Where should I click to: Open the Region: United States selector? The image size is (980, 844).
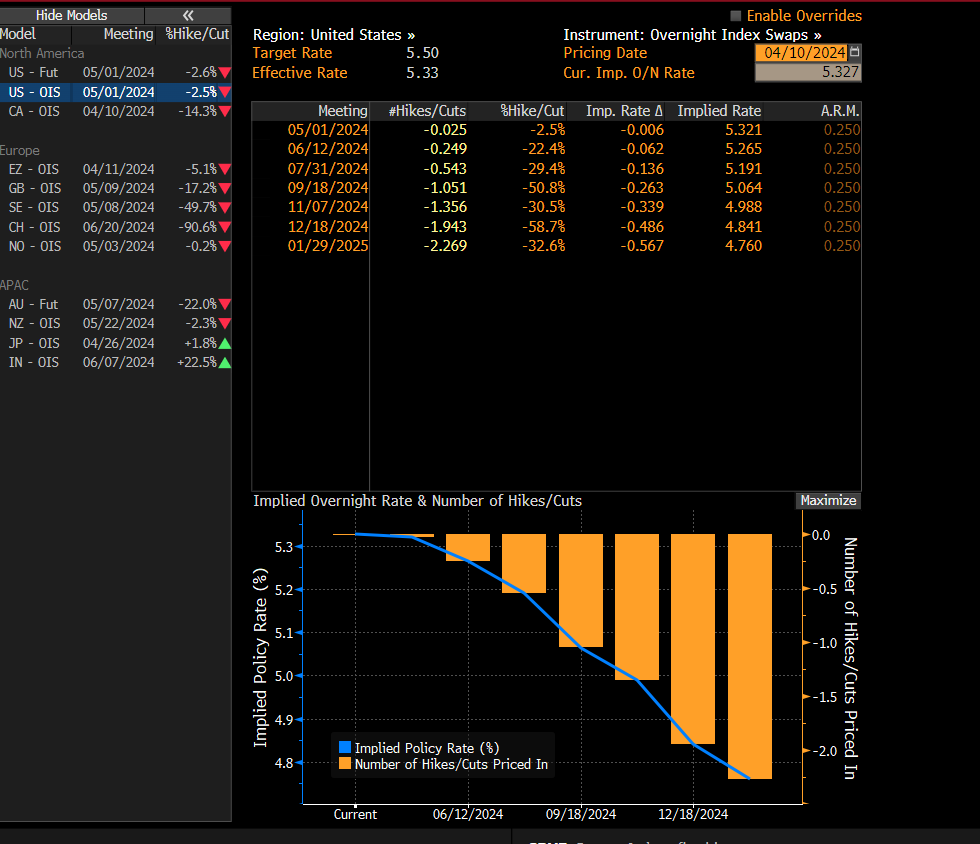[334, 35]
